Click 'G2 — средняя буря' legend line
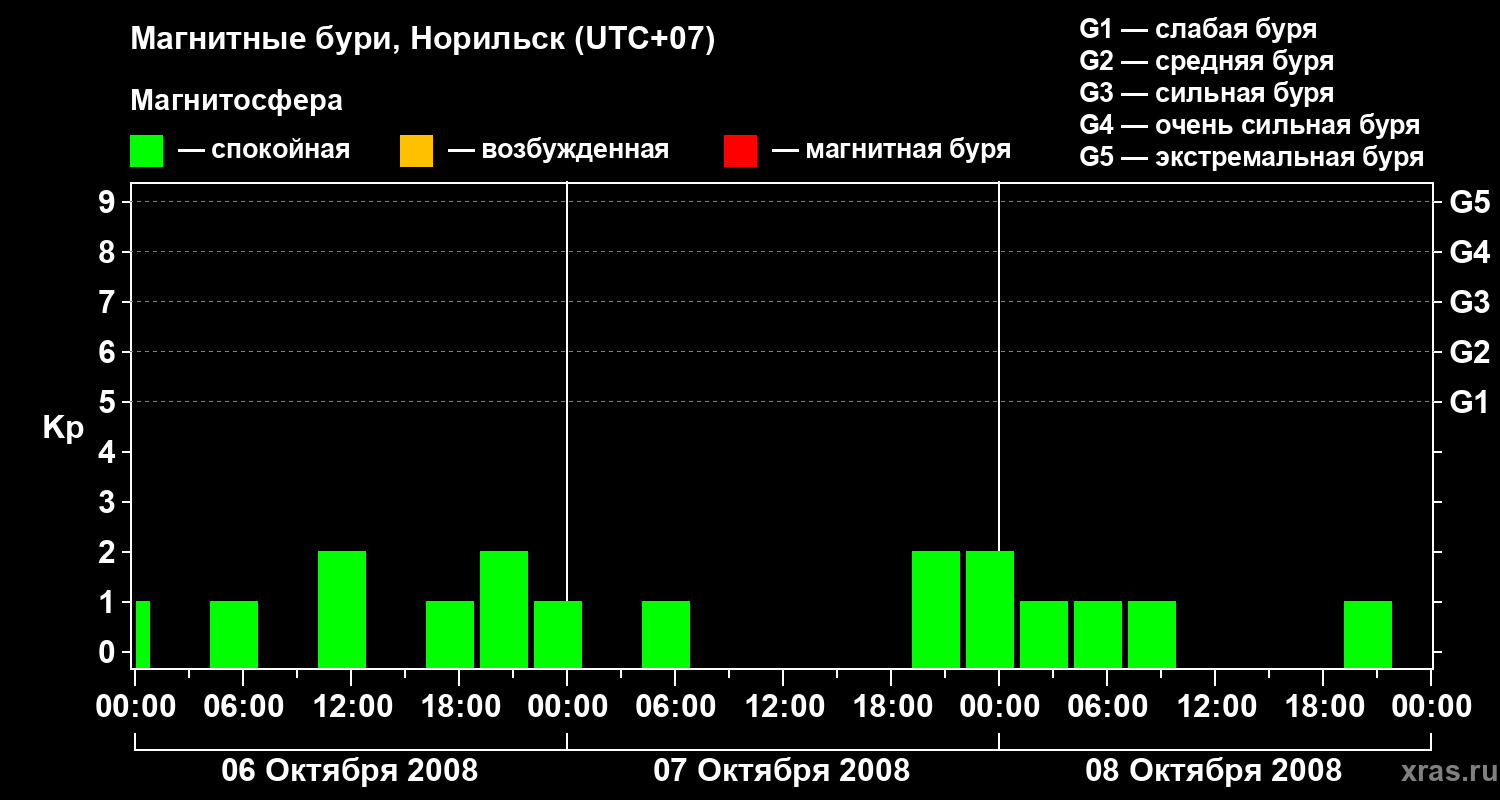 click(x=1206, y=61)
